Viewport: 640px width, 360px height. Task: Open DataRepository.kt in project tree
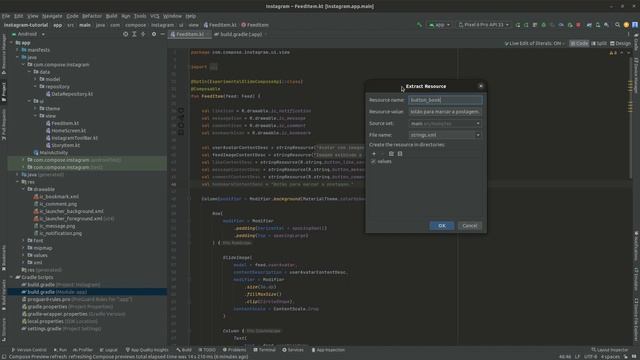click(x=69, y=94)
